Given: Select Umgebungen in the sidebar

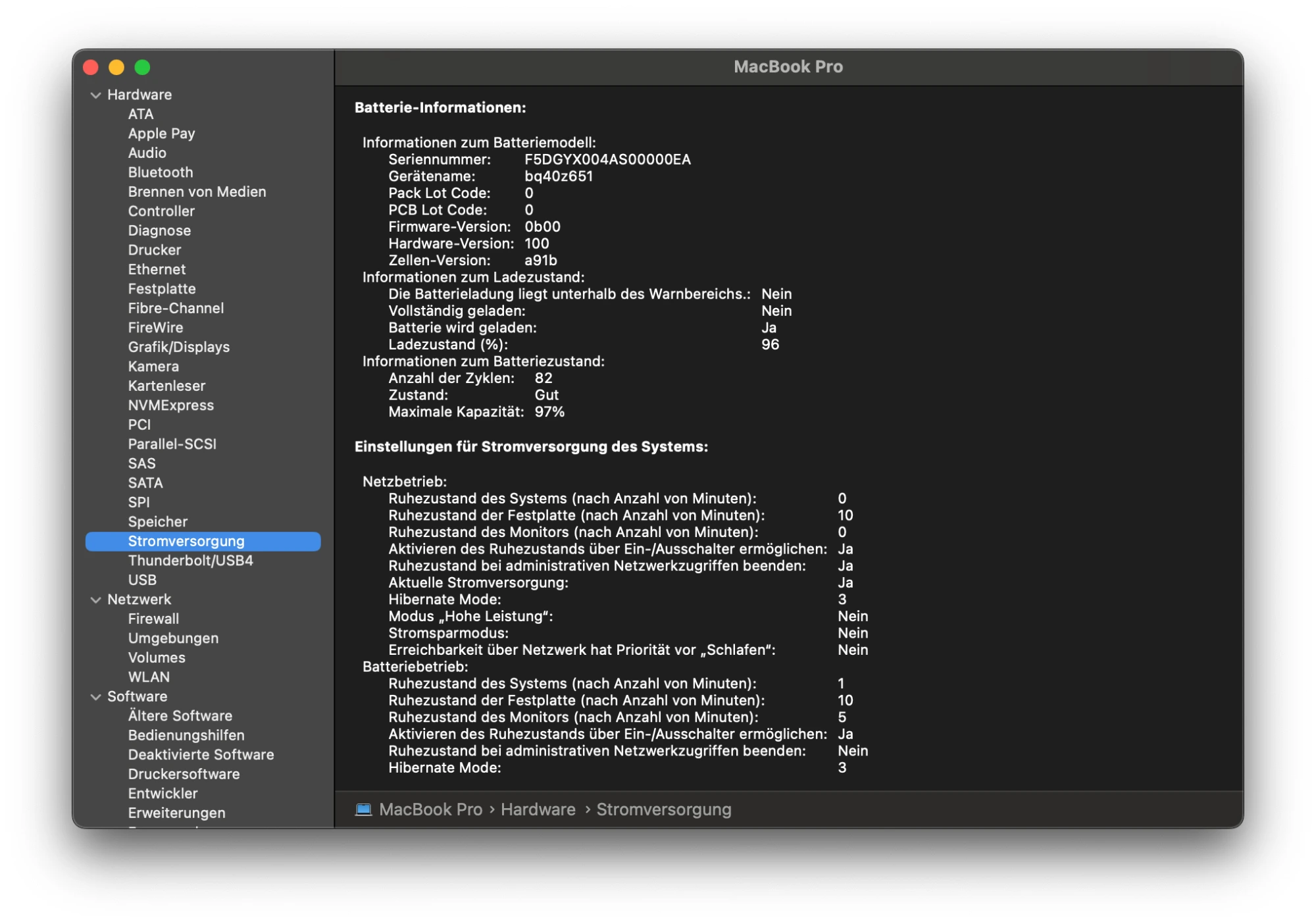Looking at the screenshot, I should tap(173, 638).
